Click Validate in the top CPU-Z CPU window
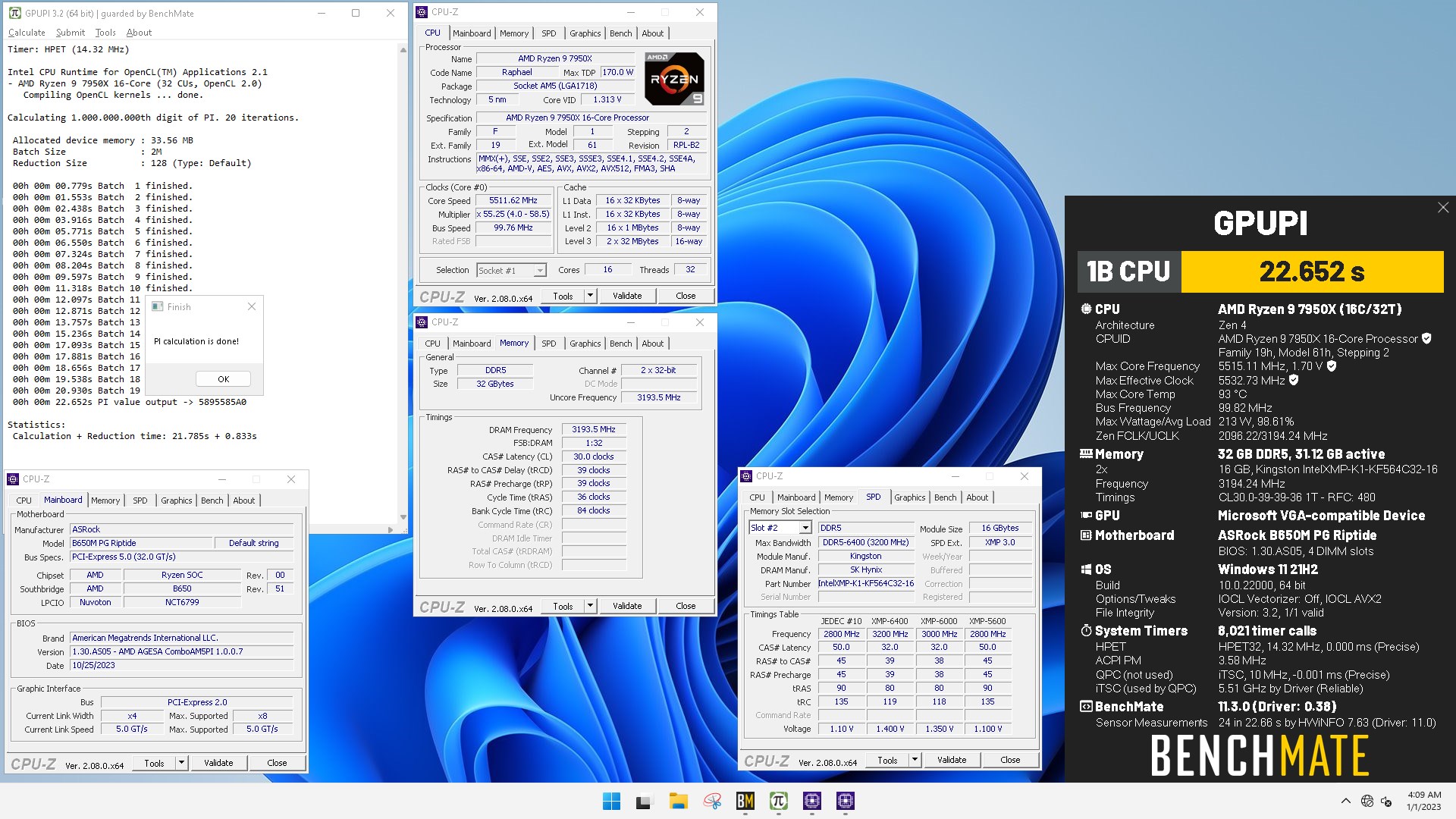The width and height of the screenshot is (1456, 819). pos(627,296)
